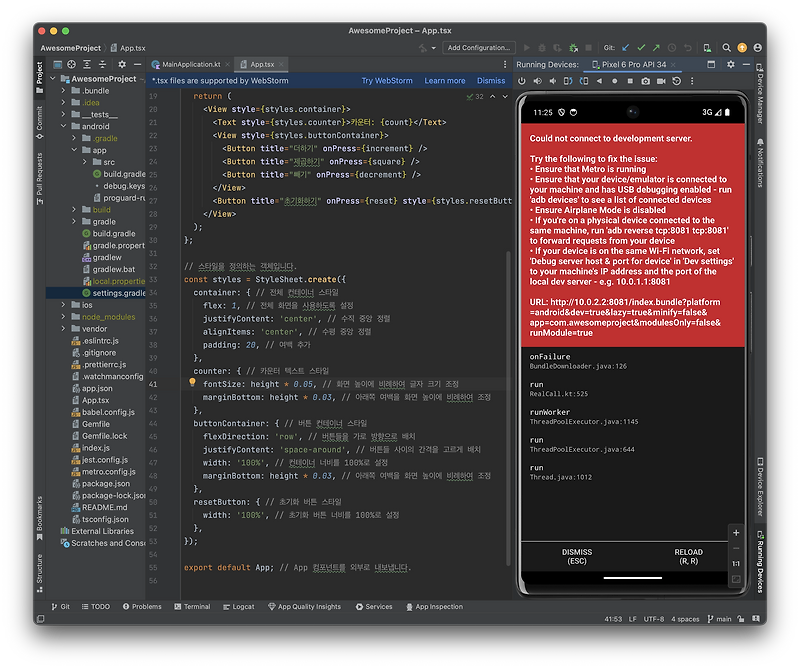Start emulator screen recording video icon
Image resolution: width=800 pixels, height=669 pixels.
tap(661, 81)
